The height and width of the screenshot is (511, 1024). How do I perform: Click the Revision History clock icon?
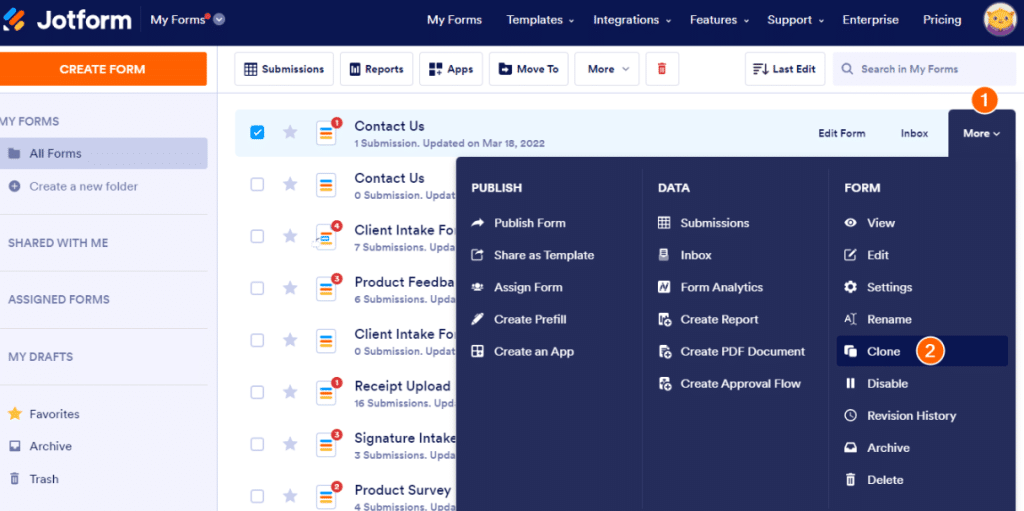click(x=850, y=416)
